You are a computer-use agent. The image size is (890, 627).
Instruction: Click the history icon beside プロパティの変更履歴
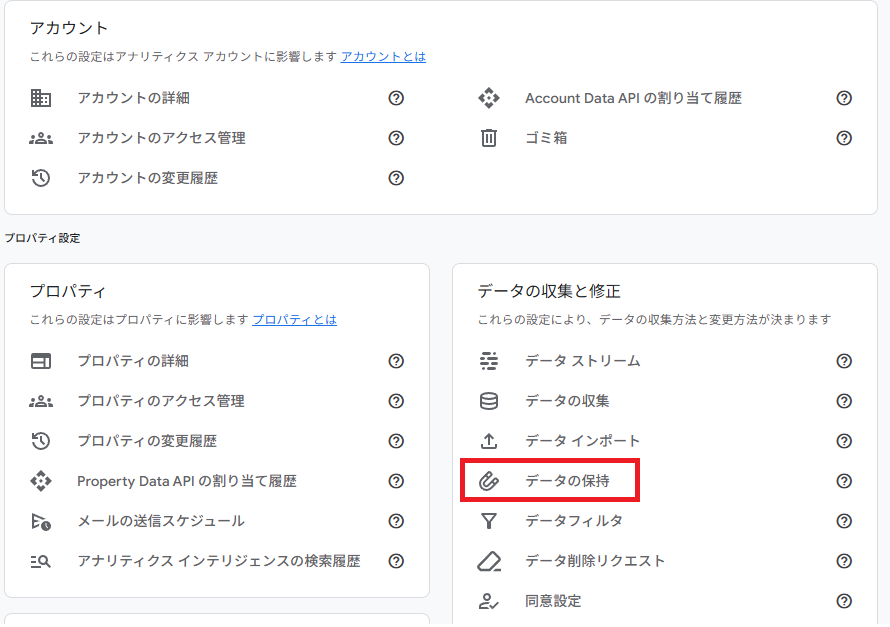pos(41,441)
